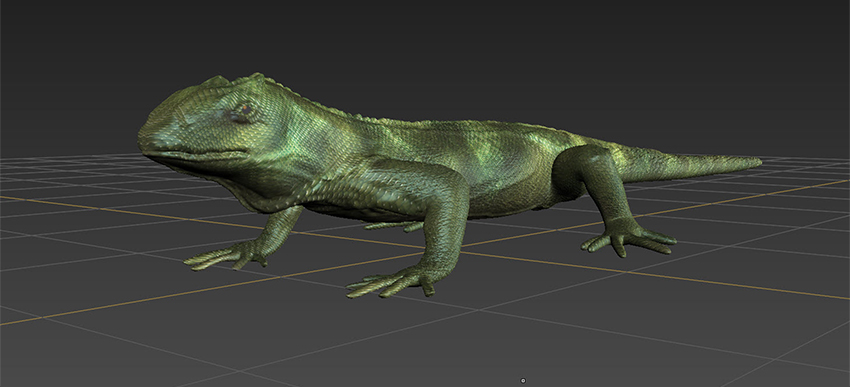The width and height of the screenshot is (850, 387).
Task: Click the lizard's hind foot
Action: click(x=629, y=239)
